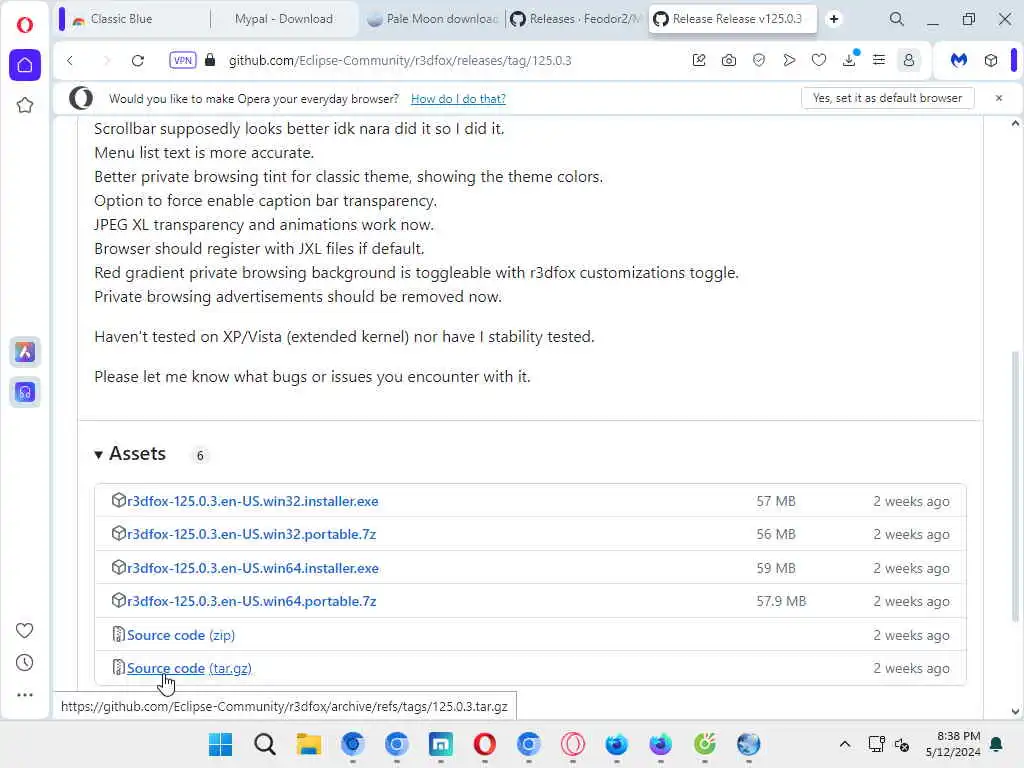Download r3dfox win64 portable.7z
Screen dimensions: 1024x768
(251, 601)
